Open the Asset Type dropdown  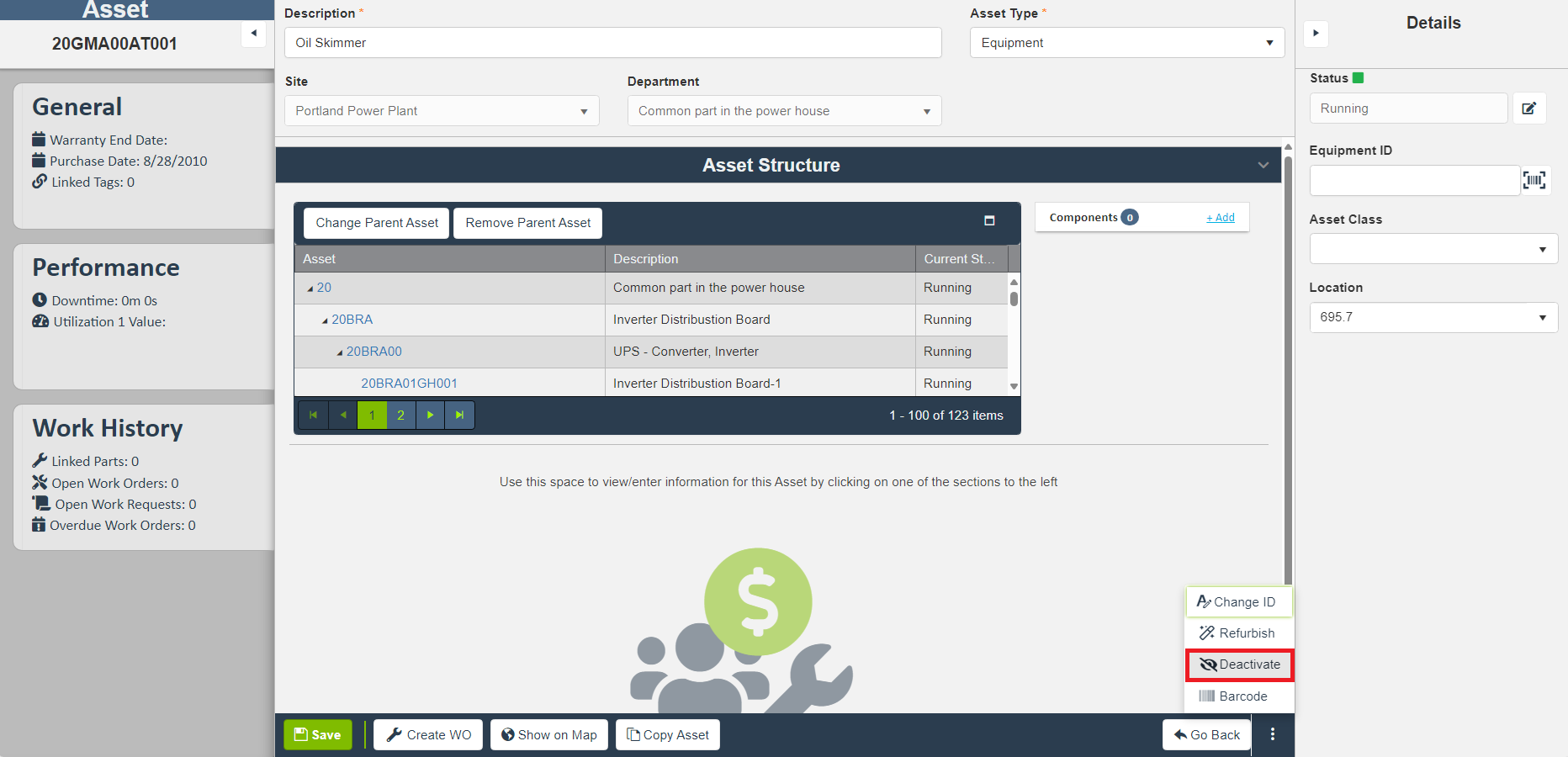1126,43
